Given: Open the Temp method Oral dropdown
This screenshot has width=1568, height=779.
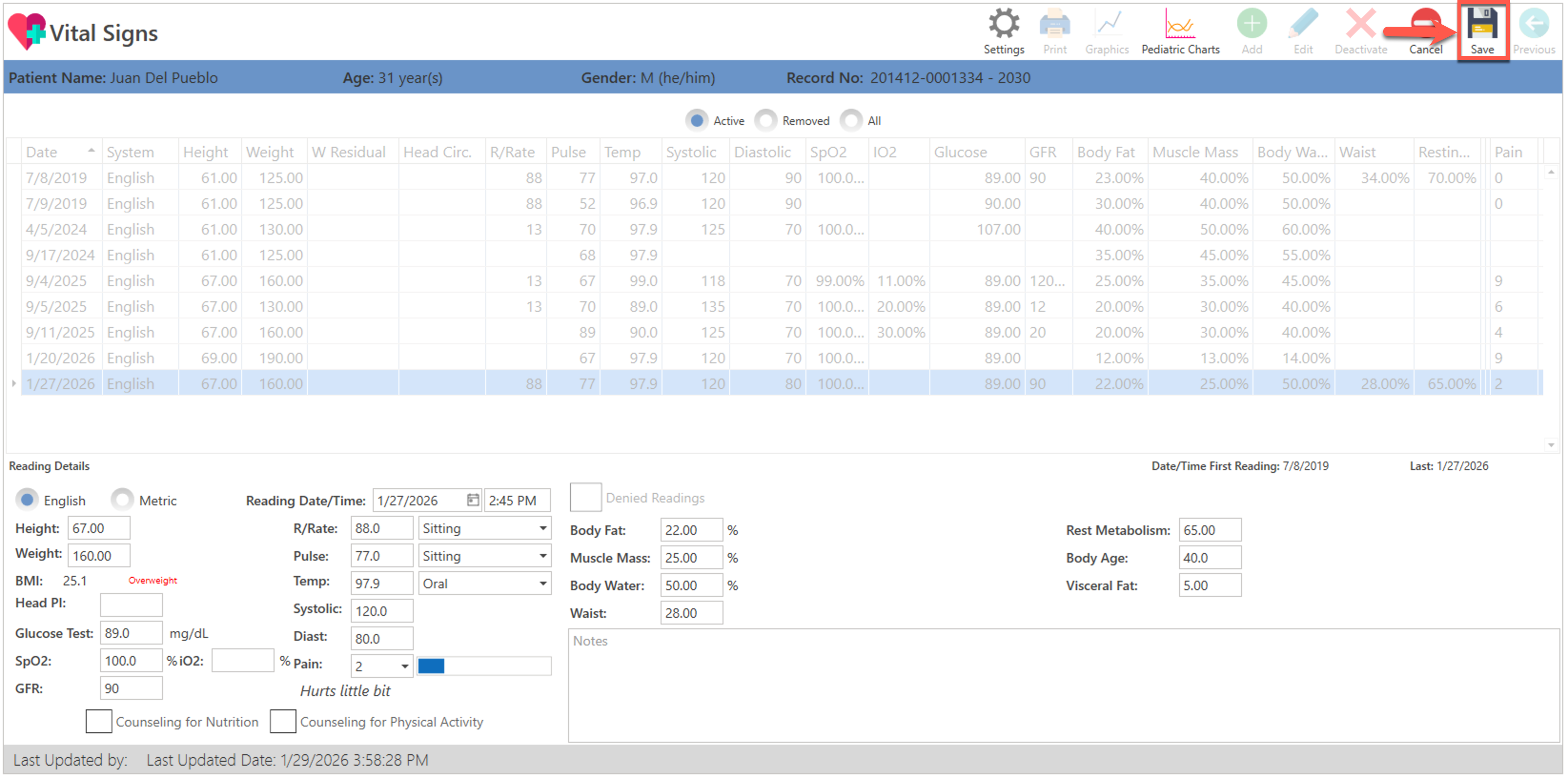Looking at the screenshot, I should [x=542, y=584].
